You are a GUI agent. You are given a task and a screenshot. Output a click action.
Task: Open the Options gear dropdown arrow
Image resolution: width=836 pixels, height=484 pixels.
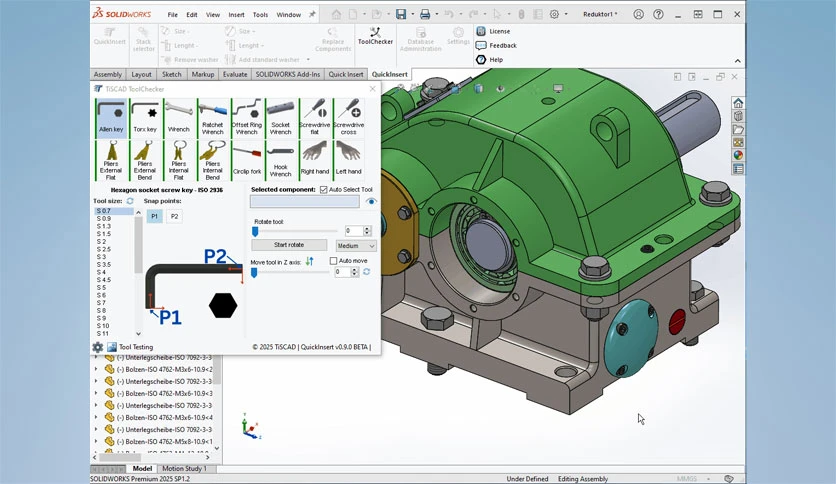pyautogui.click(x=566, y=14)
